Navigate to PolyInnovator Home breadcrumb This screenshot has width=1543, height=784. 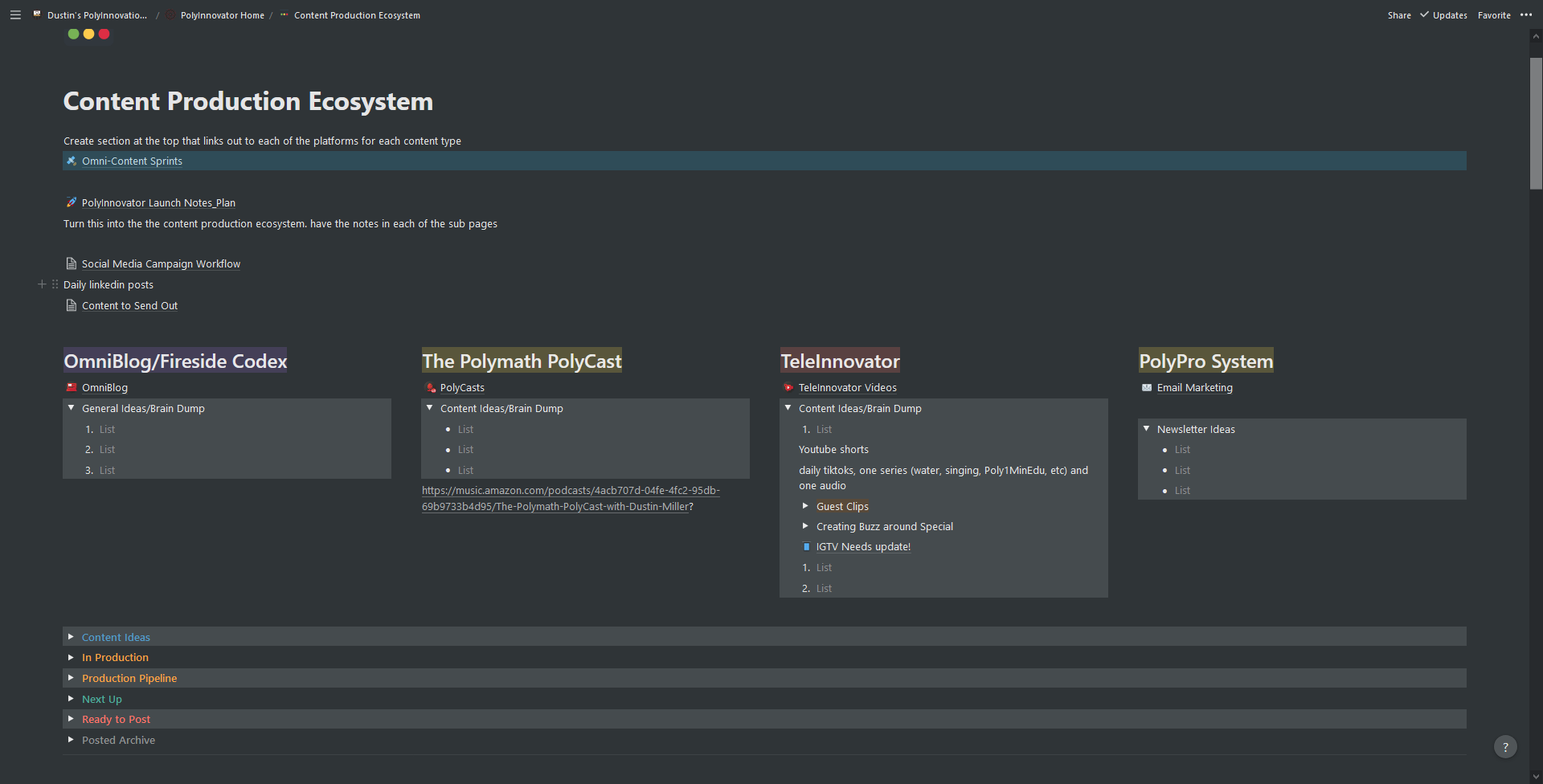pyautogui.click(x=223, y=15)
